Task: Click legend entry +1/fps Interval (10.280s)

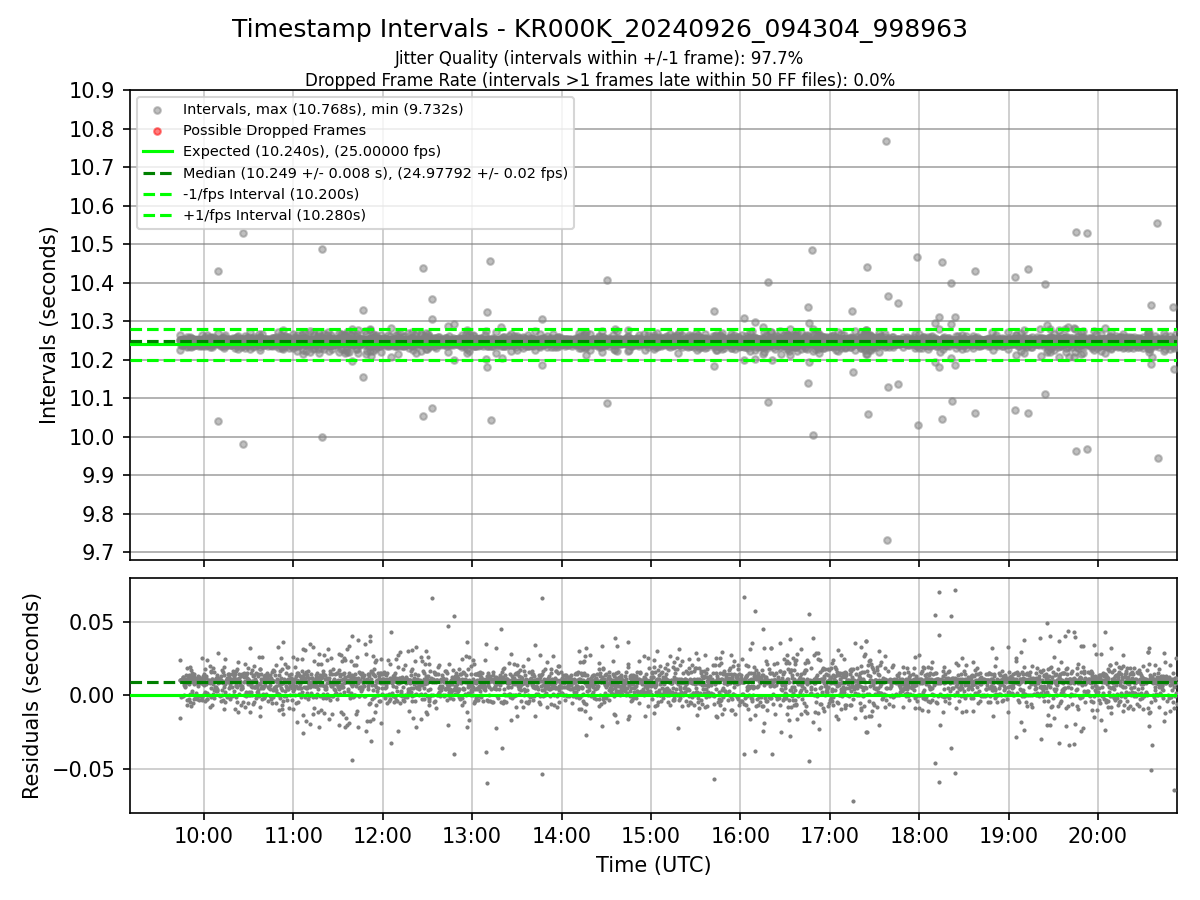Action: (274, 215)
